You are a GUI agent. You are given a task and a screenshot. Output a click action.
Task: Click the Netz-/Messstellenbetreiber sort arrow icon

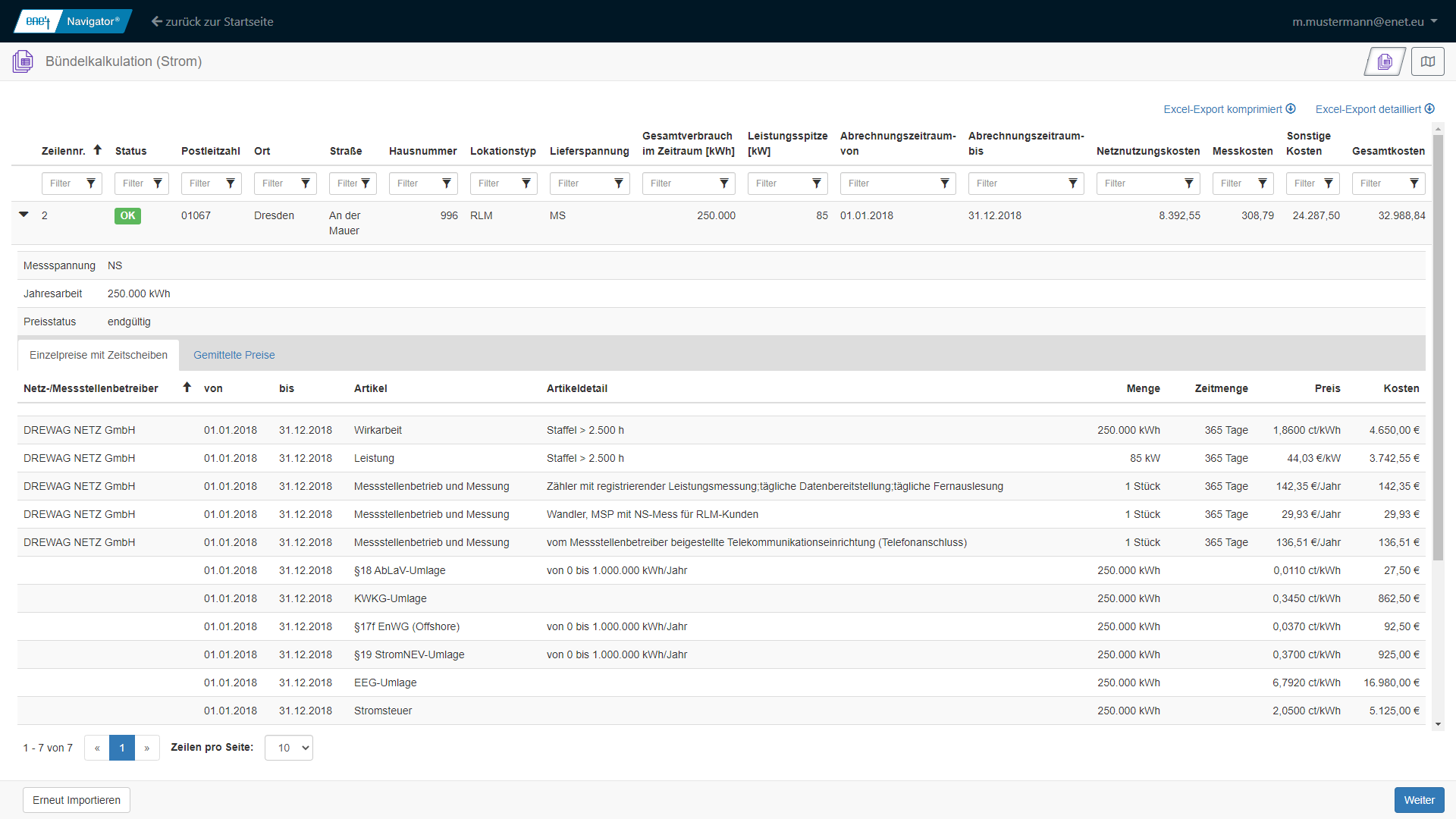(x=187, y=388)
